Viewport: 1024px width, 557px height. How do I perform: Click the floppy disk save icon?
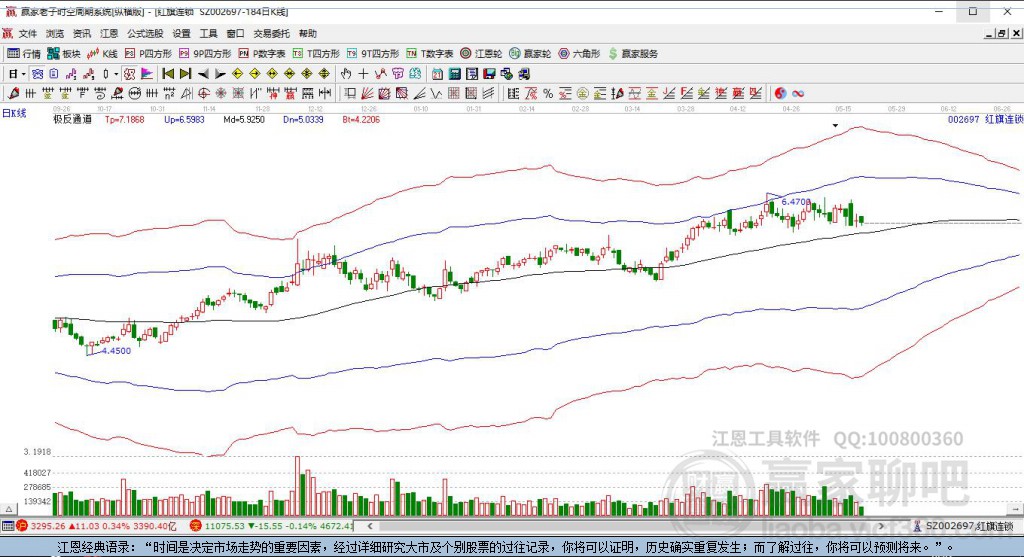[489, 74]
